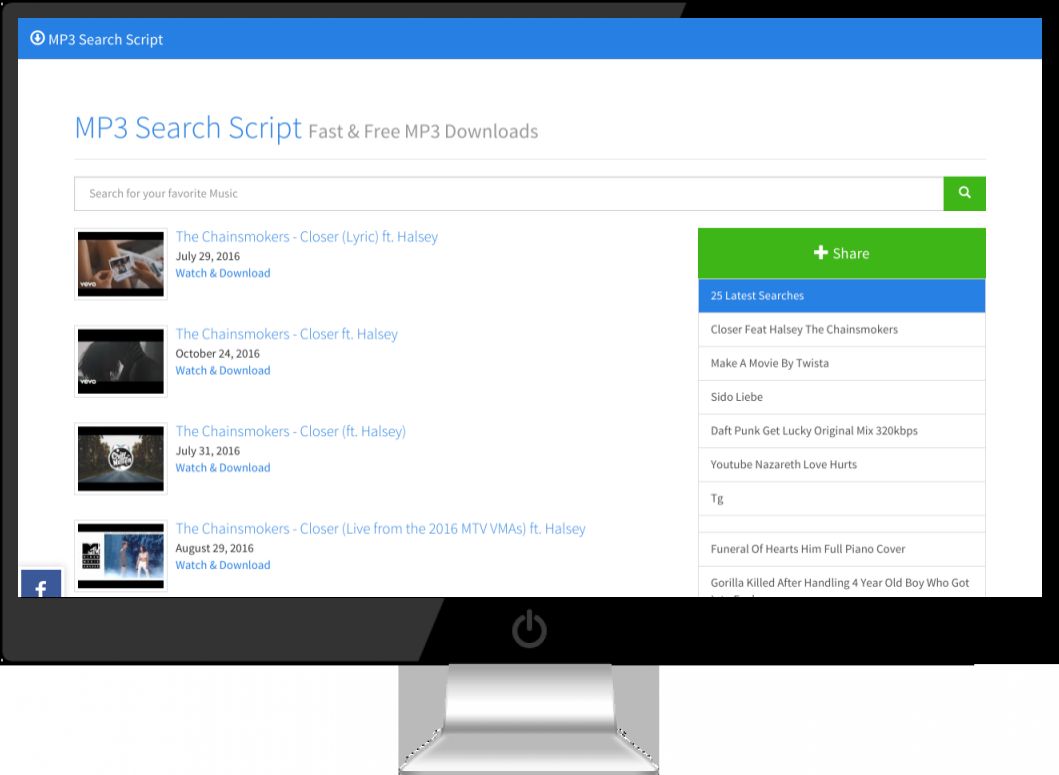
Task: Open the Sido Liebe recent search
Action: pyautogui.click(x=738, y=397)
